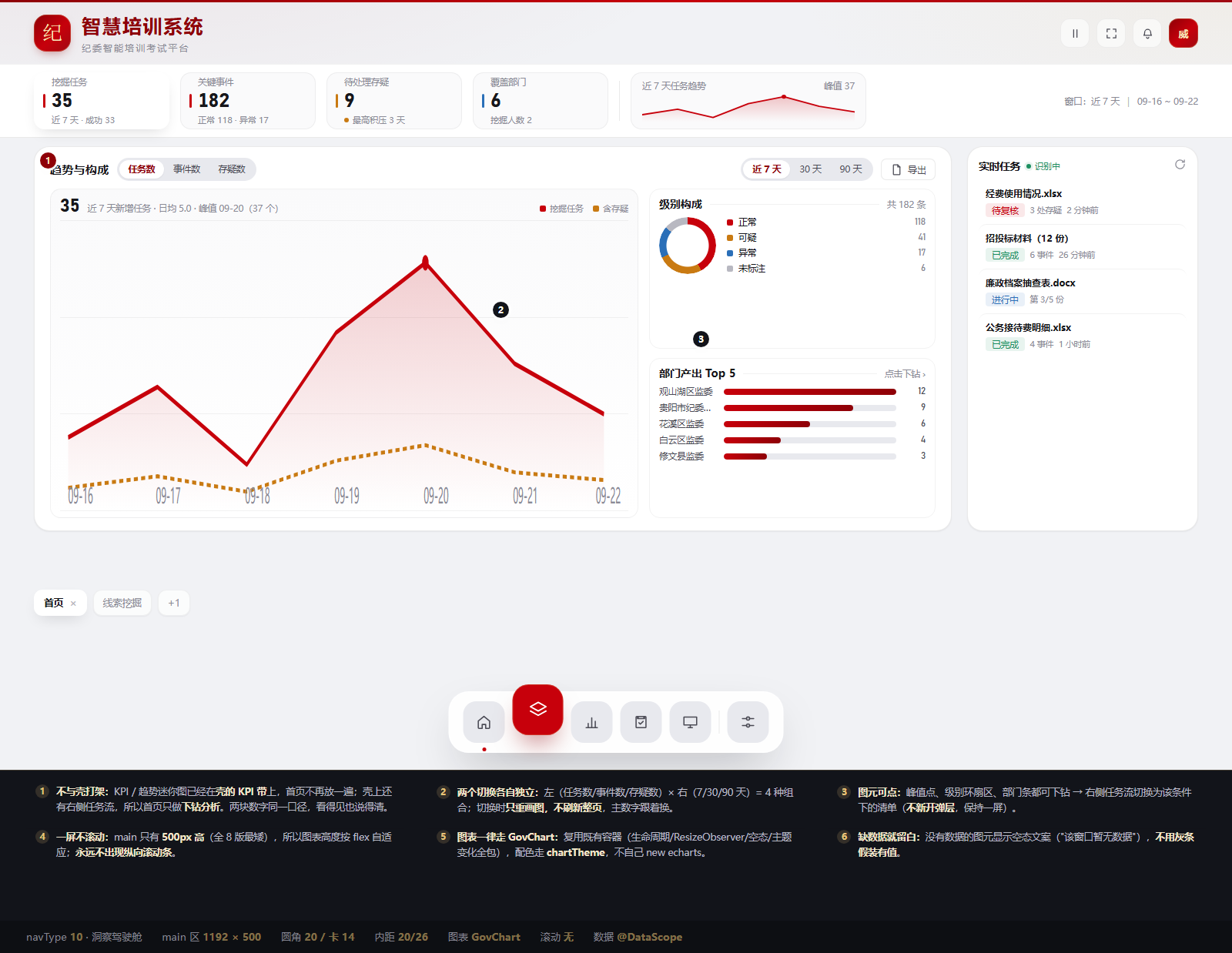Open 待处理存疑 KPI card
Screen dimensions: 1232x953
point(394,101)
